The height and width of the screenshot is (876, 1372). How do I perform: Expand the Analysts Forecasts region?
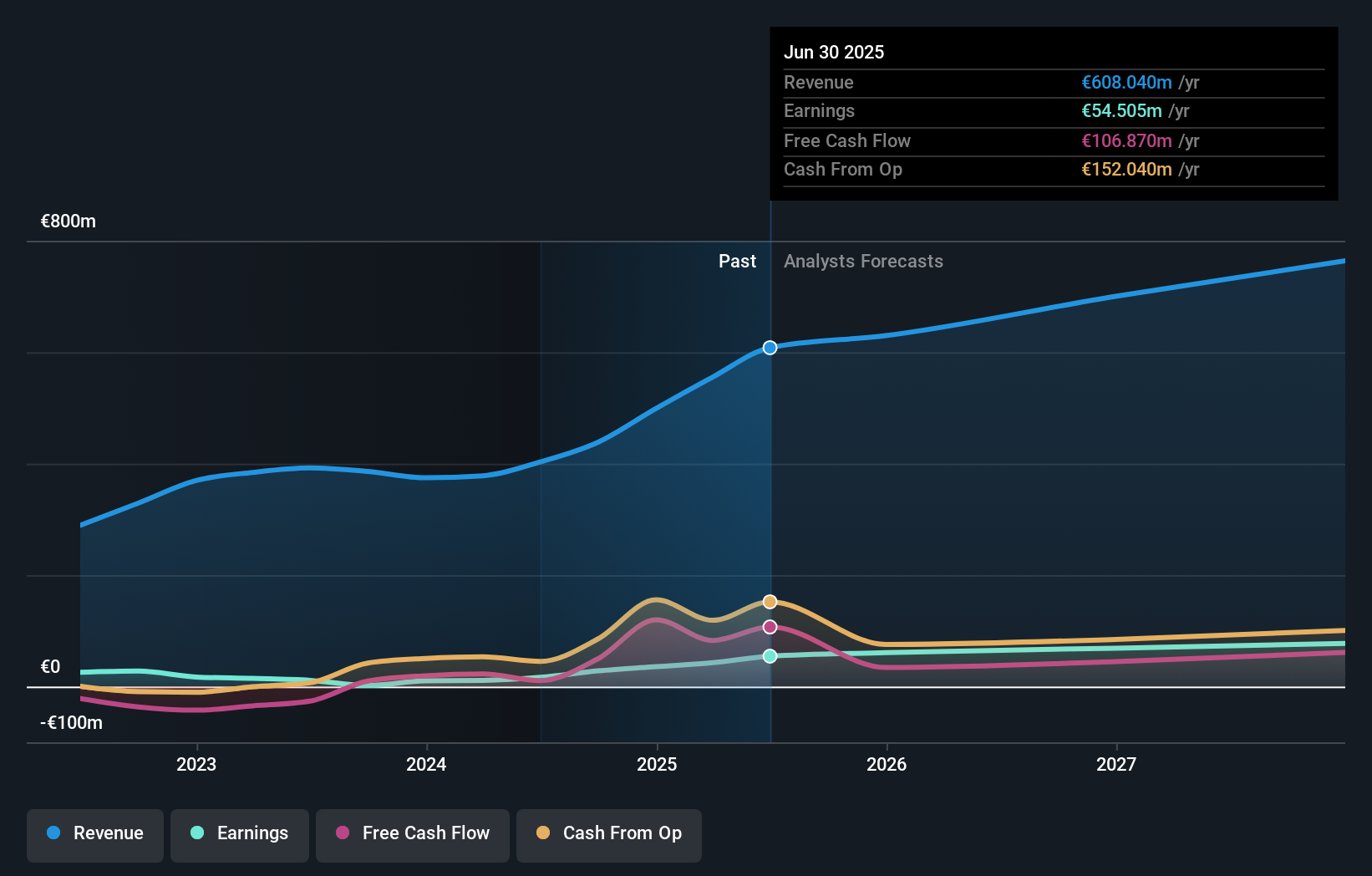(864, 262)
